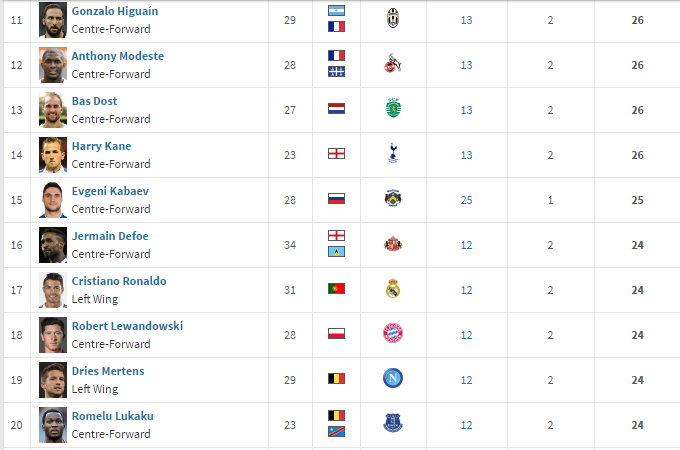Click the FC Köln club crest
Screen dimensions: 680x450
click(393, 63)
